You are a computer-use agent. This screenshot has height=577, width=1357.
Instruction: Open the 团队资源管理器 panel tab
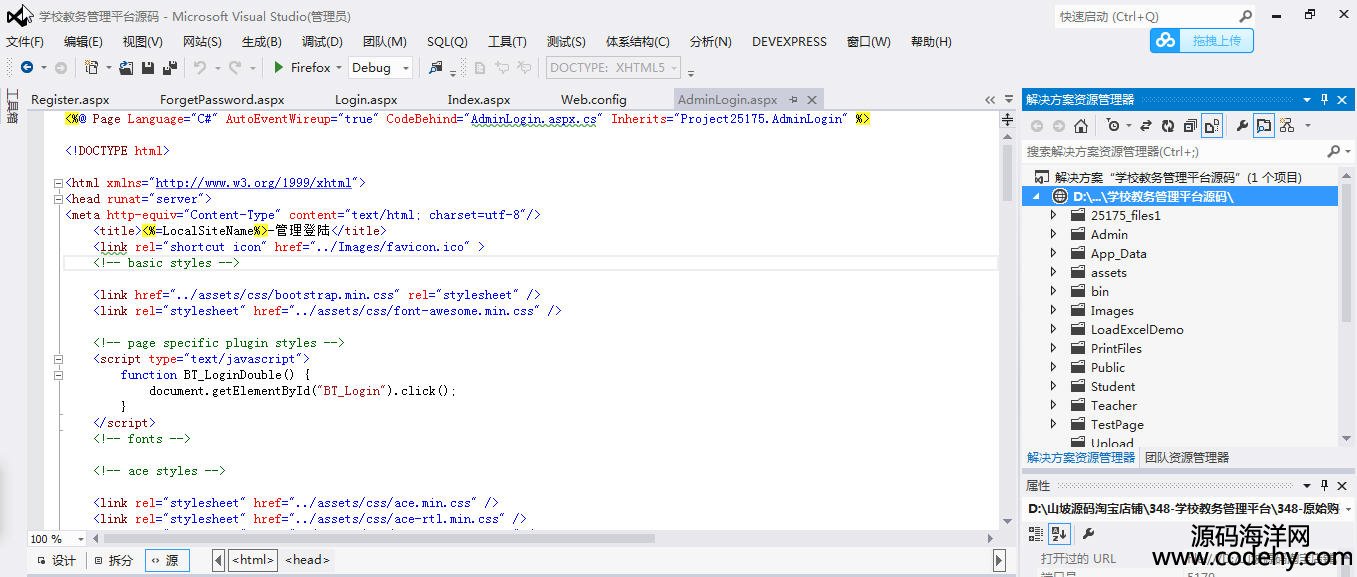1186,457
